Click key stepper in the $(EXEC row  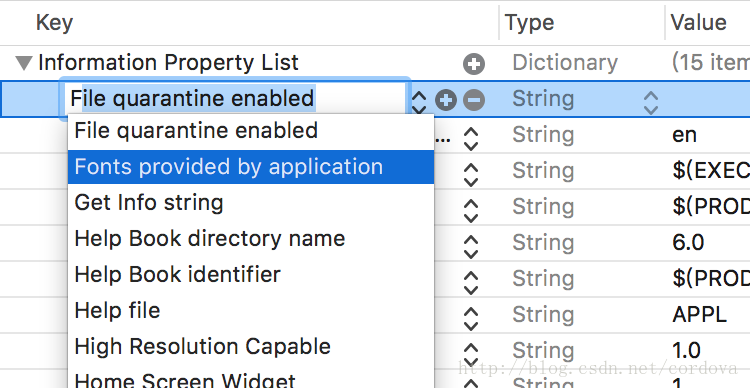pyautogui.click(x=472, y=175)
